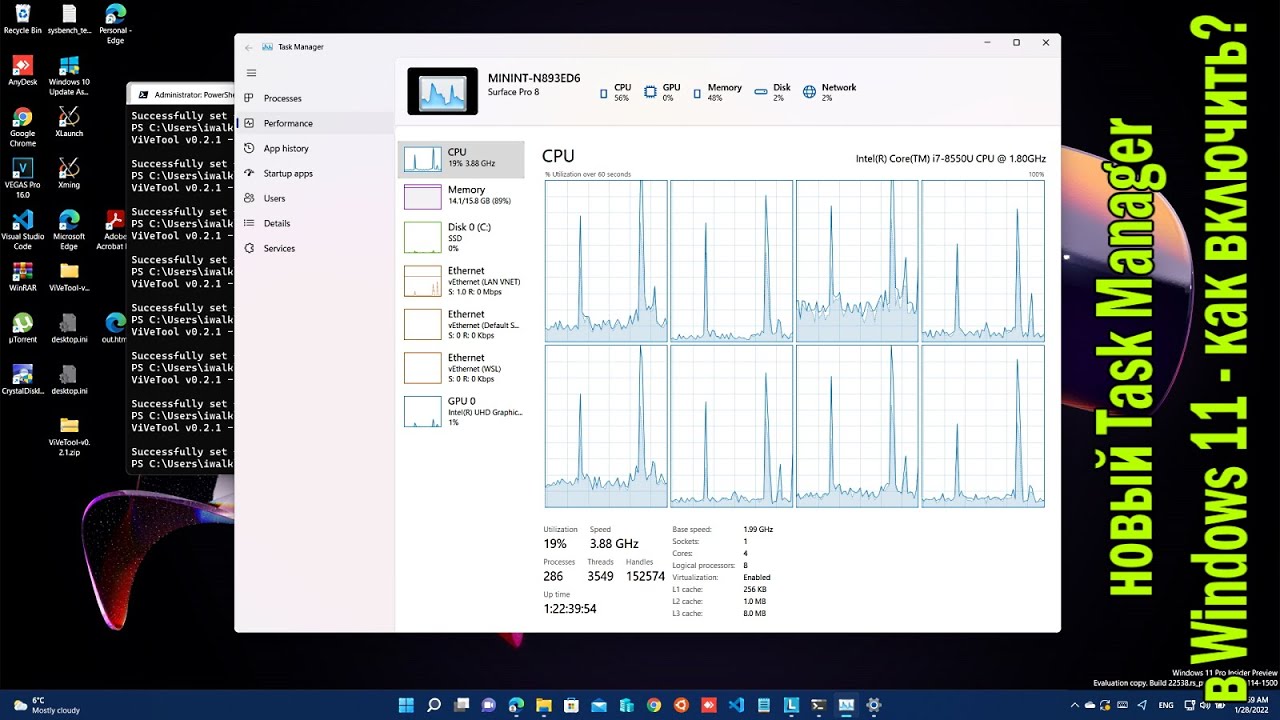Open VEGAS Pro 16.0 desktop shortcut
This screenshot has width=1280, height=720.
[22, 178]
